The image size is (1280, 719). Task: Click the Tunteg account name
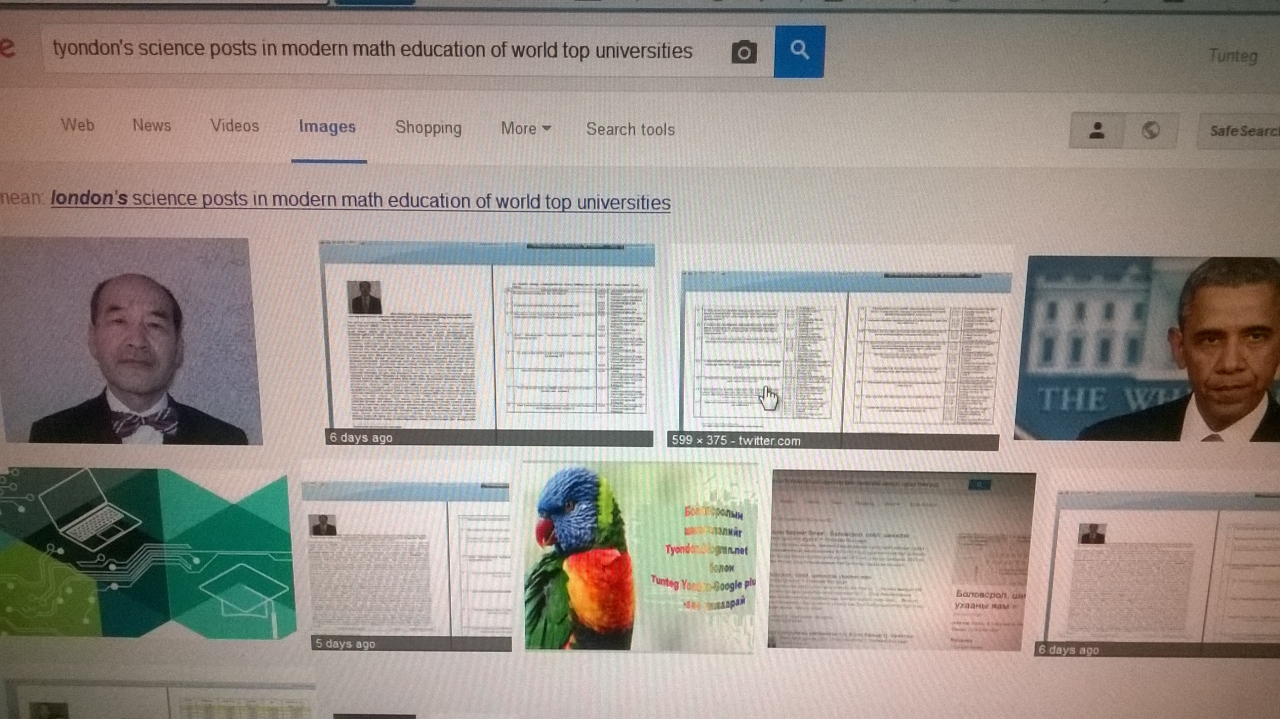[x=1232, y=55]
